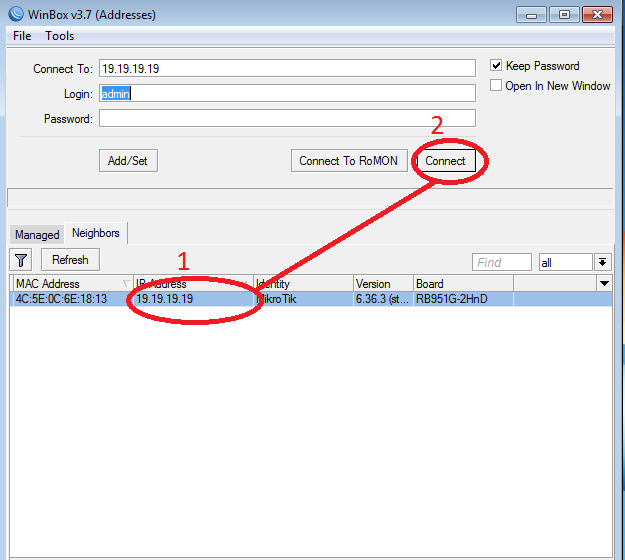
Task: Sort by IP Address column header
Action: pos(193,283)
